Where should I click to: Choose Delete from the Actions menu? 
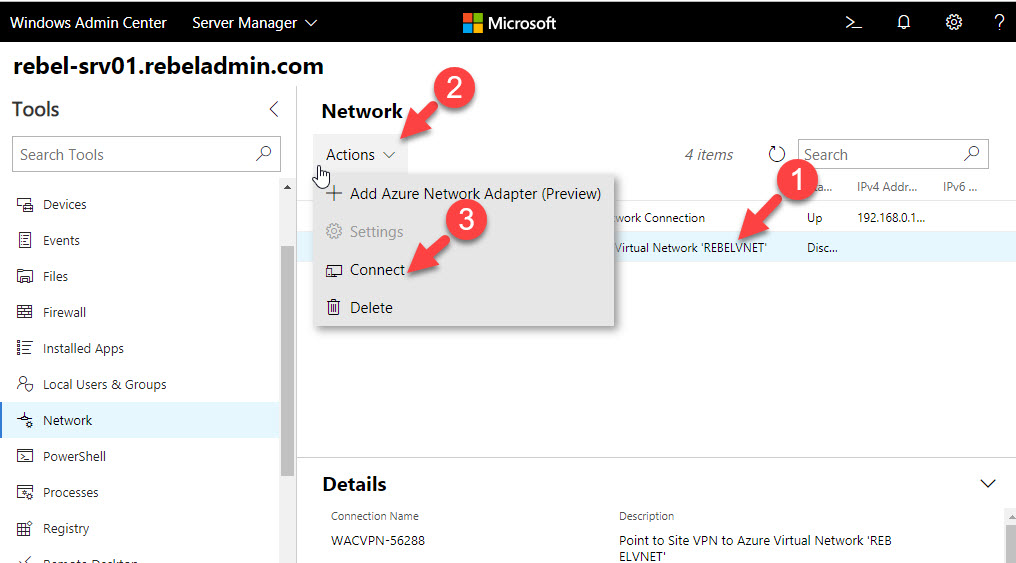pyautogui.click(x=371, y=308)
